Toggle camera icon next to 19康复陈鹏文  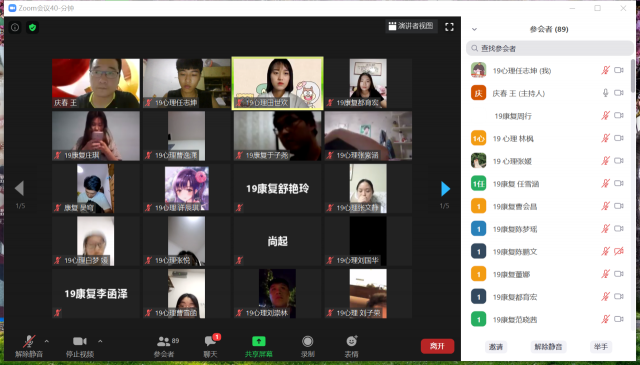click(619, 251)
